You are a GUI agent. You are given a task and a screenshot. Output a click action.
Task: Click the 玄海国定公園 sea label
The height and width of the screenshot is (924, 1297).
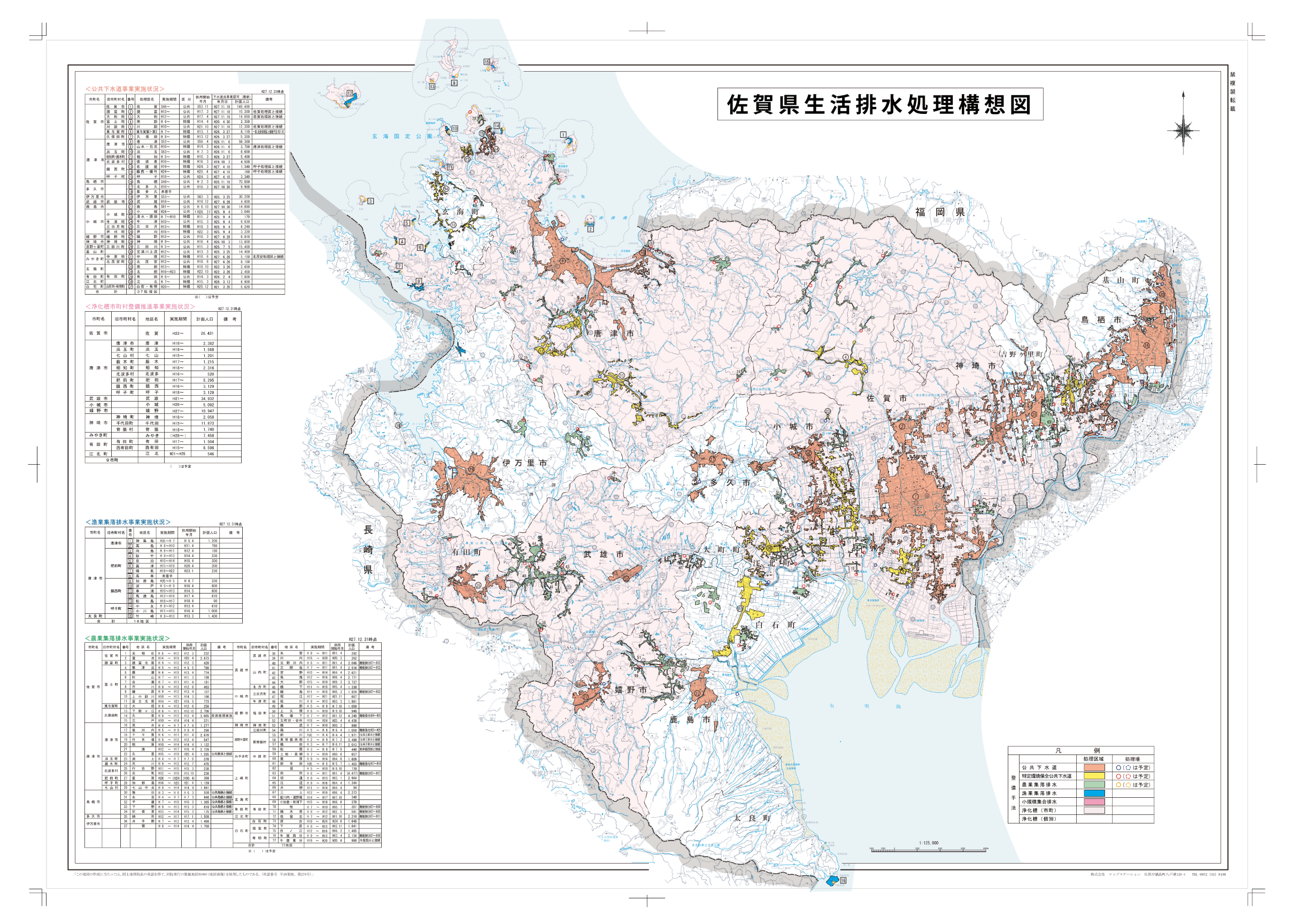click(402, 136)
